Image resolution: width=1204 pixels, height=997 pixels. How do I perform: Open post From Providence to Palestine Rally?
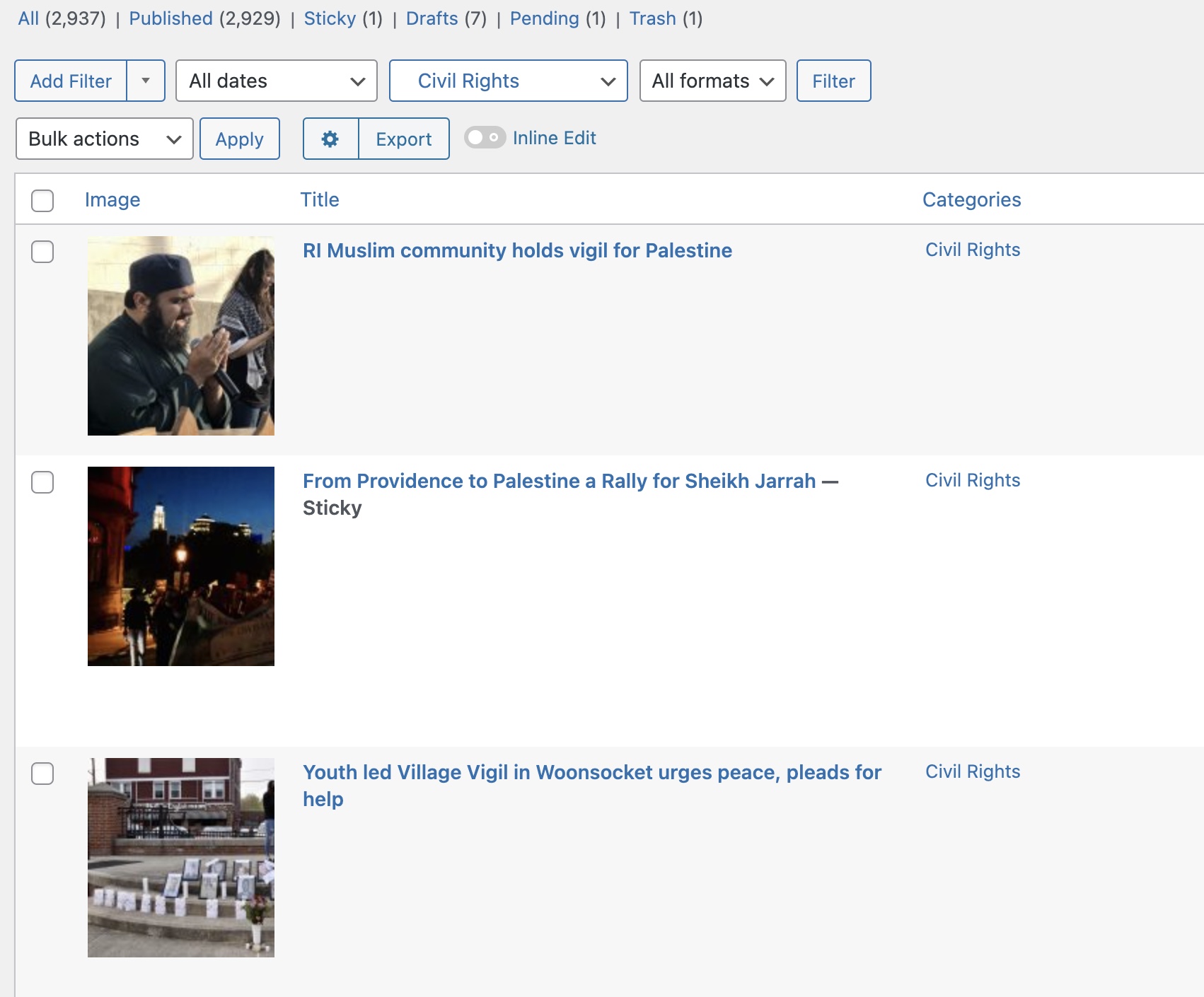(559, 481)
